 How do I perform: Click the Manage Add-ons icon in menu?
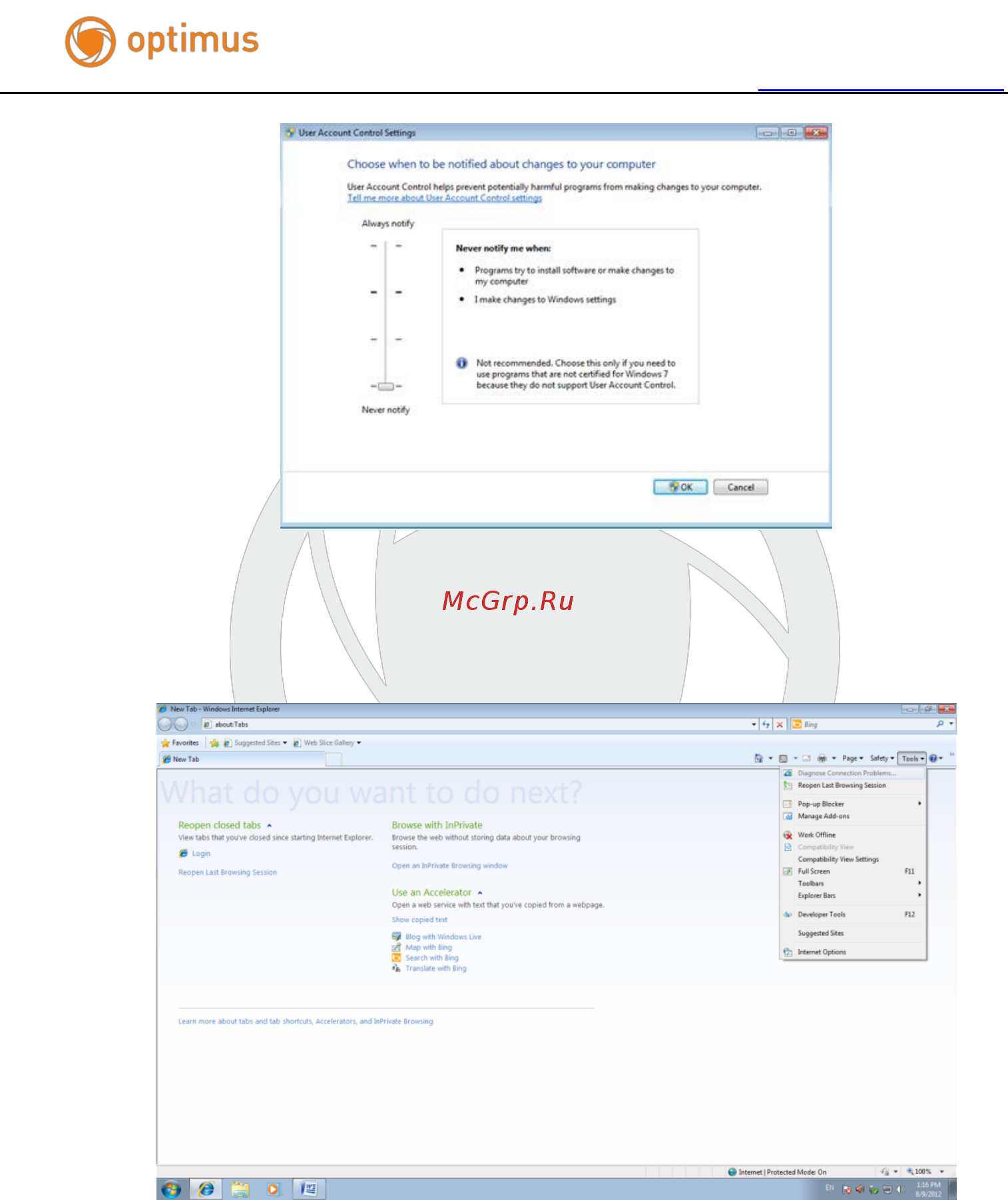pyautogui.click(x=788, y=816)
